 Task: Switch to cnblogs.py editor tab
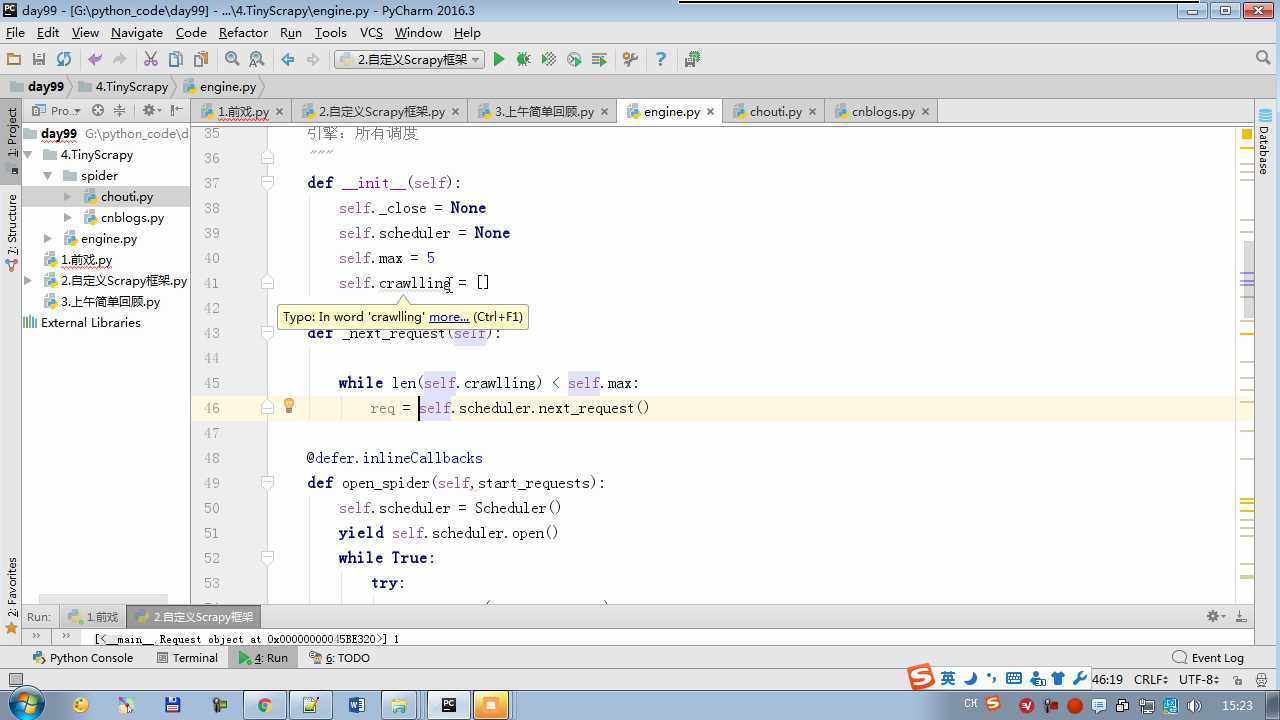click(x=882, y=111)
